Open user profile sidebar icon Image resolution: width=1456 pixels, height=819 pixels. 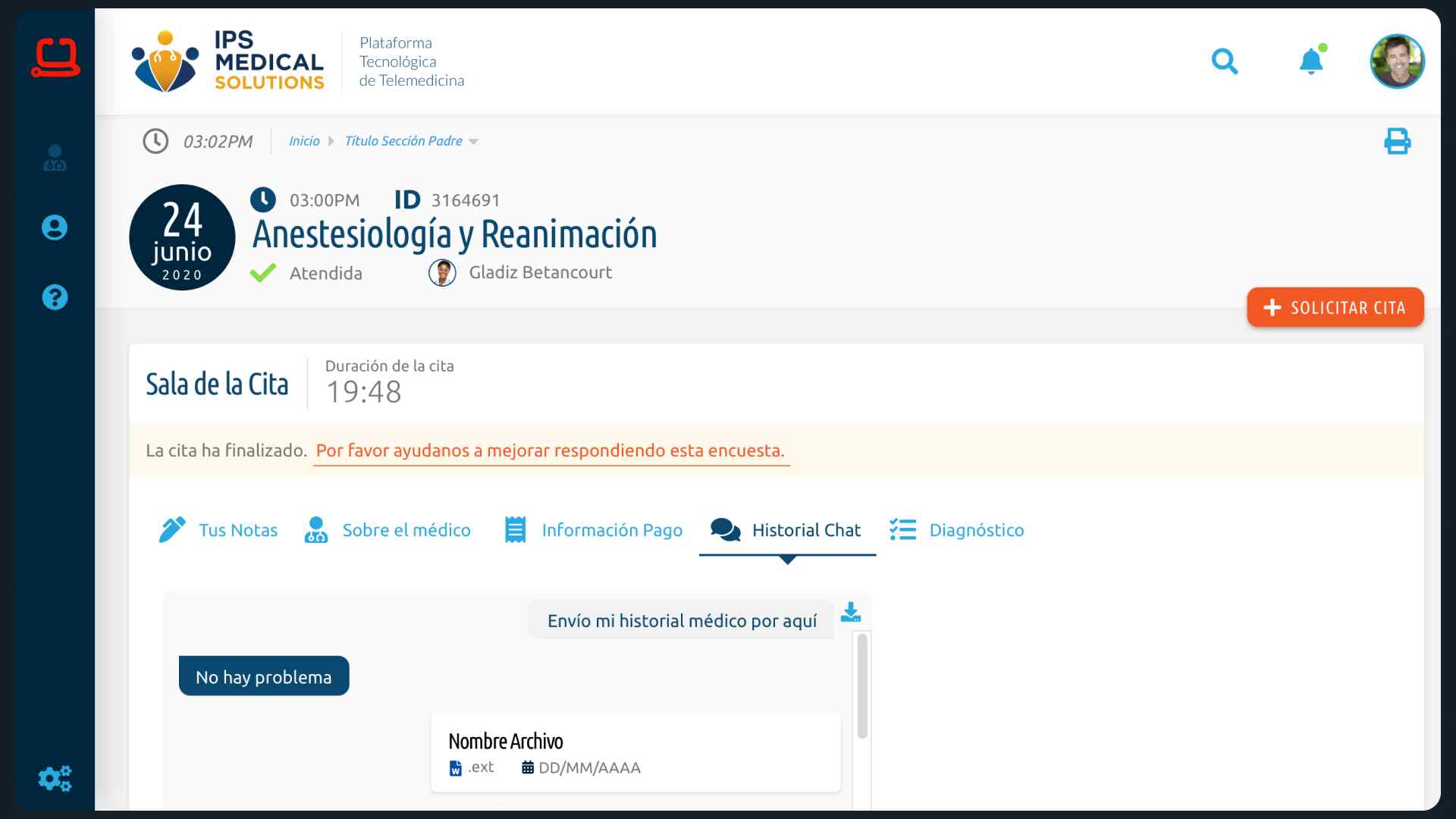pyautogui.click(x=55, y=227)
